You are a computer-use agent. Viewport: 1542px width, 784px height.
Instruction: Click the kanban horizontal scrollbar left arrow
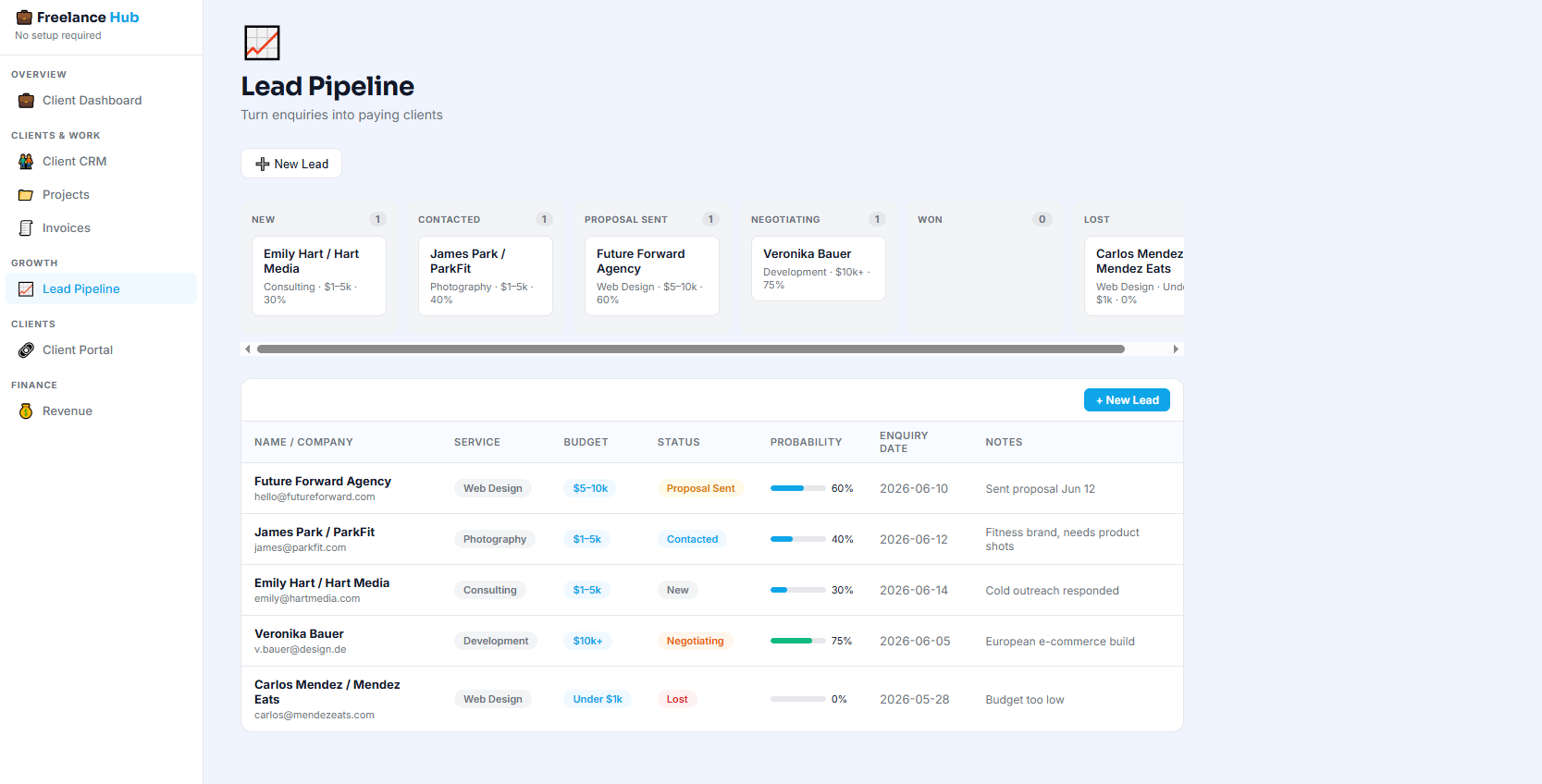pyautogui.click(x=248, y=349)
